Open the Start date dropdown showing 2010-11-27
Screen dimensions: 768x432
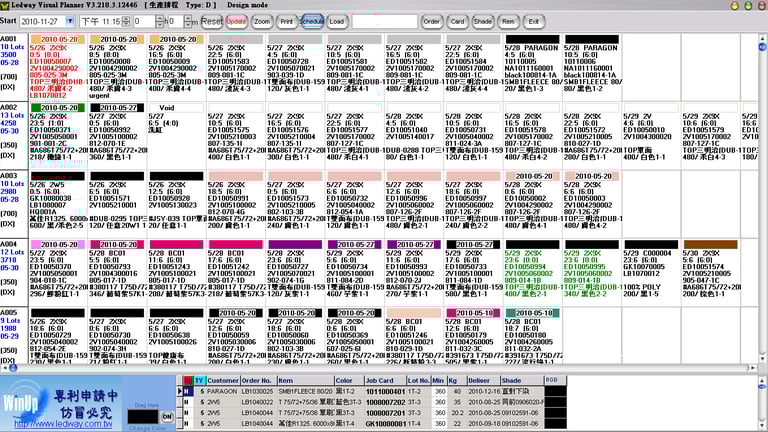[70, 22]
